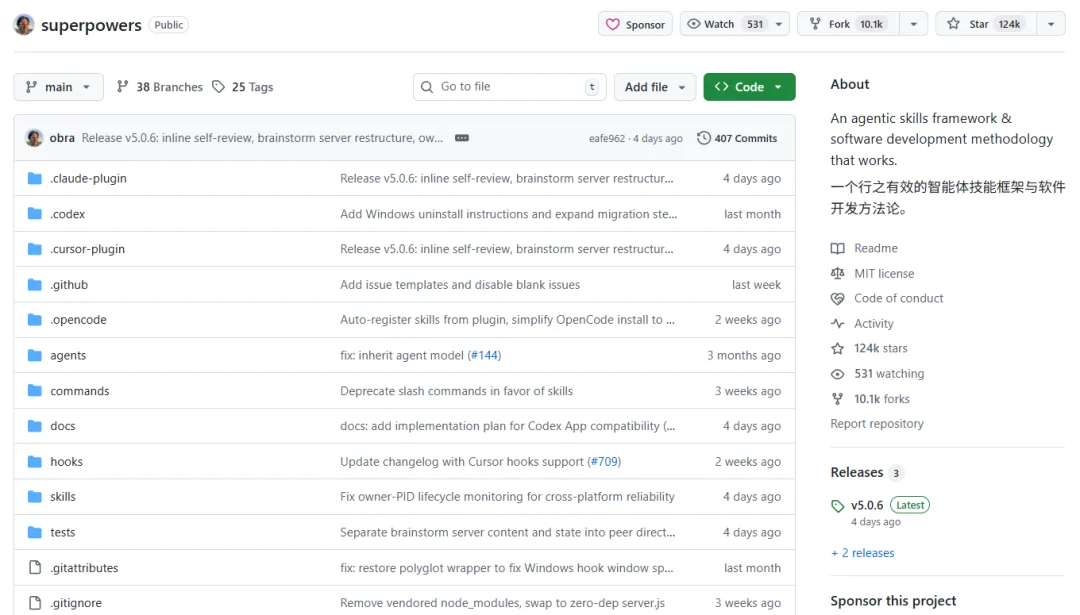1080x615 pixels.
Task: Open pull request #709 link
Action: pyautogui.click(x=604, y=461)
